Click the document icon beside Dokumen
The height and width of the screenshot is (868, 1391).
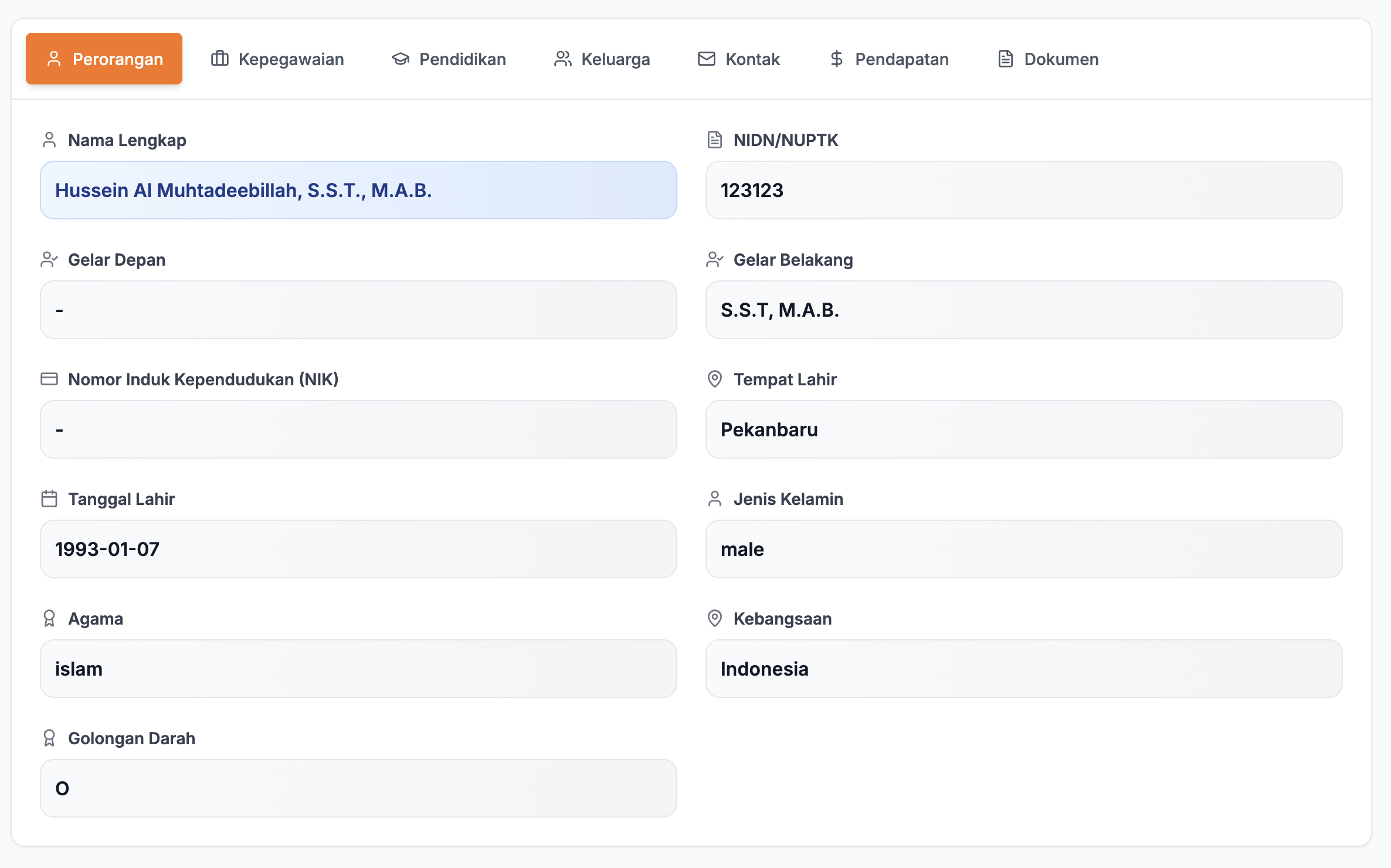tap(1006, 59)
